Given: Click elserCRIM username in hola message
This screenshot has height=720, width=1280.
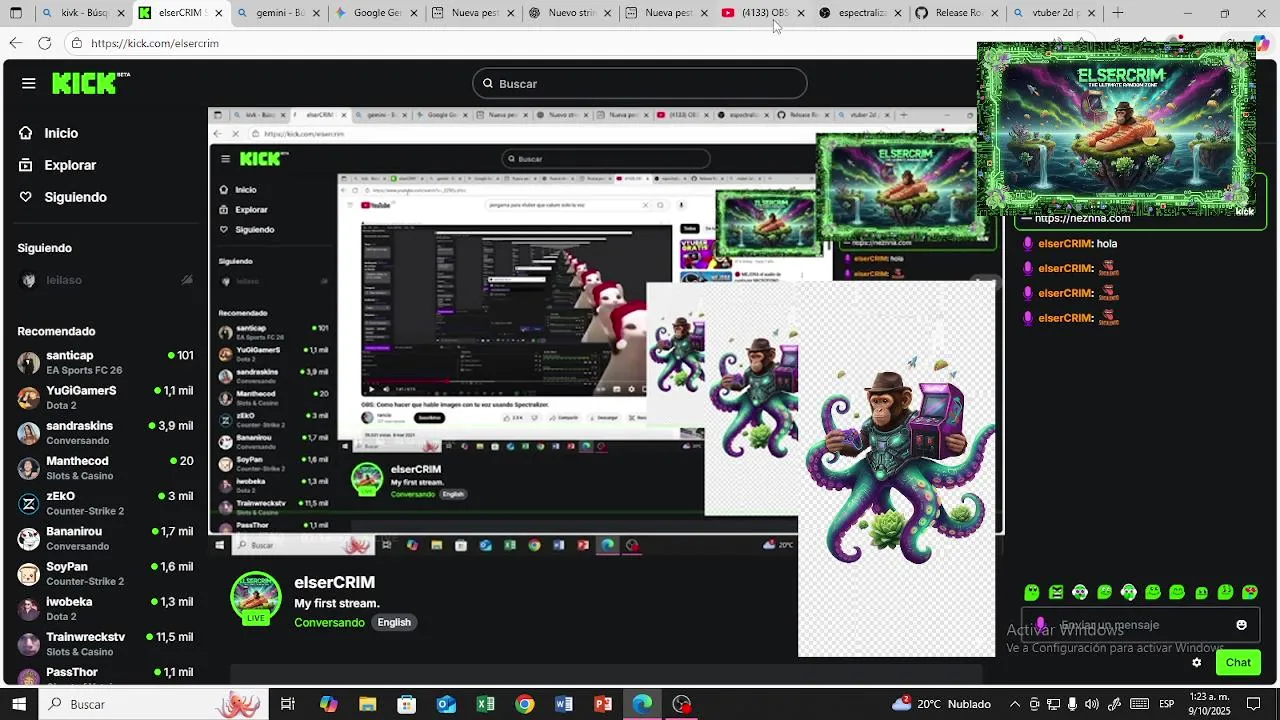Looking at the screenshot, I should 1065,244.
